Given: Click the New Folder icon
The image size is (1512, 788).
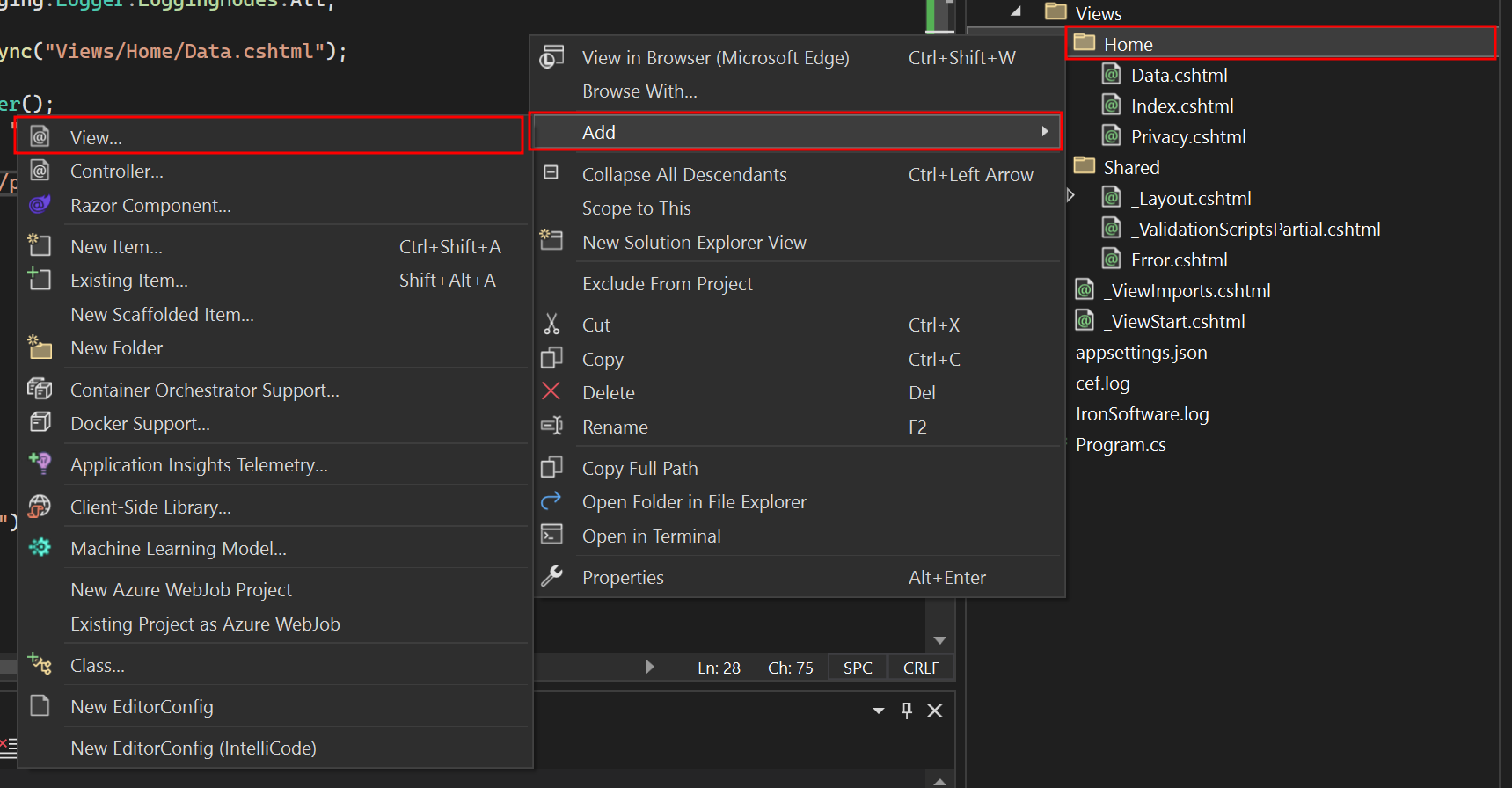Looking at the screenshot, I should 40,347.
